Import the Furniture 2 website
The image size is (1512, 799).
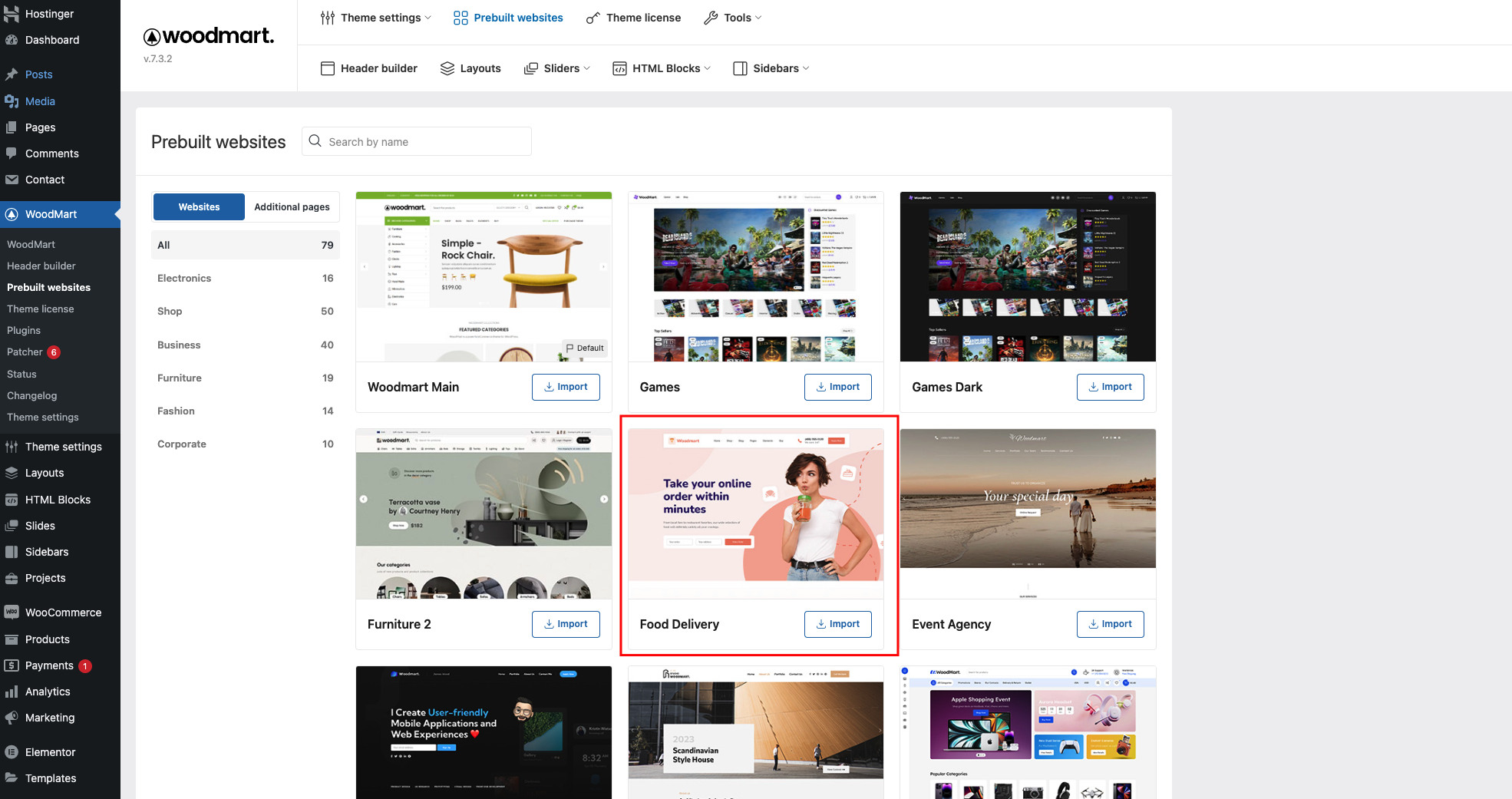(566, 624)
